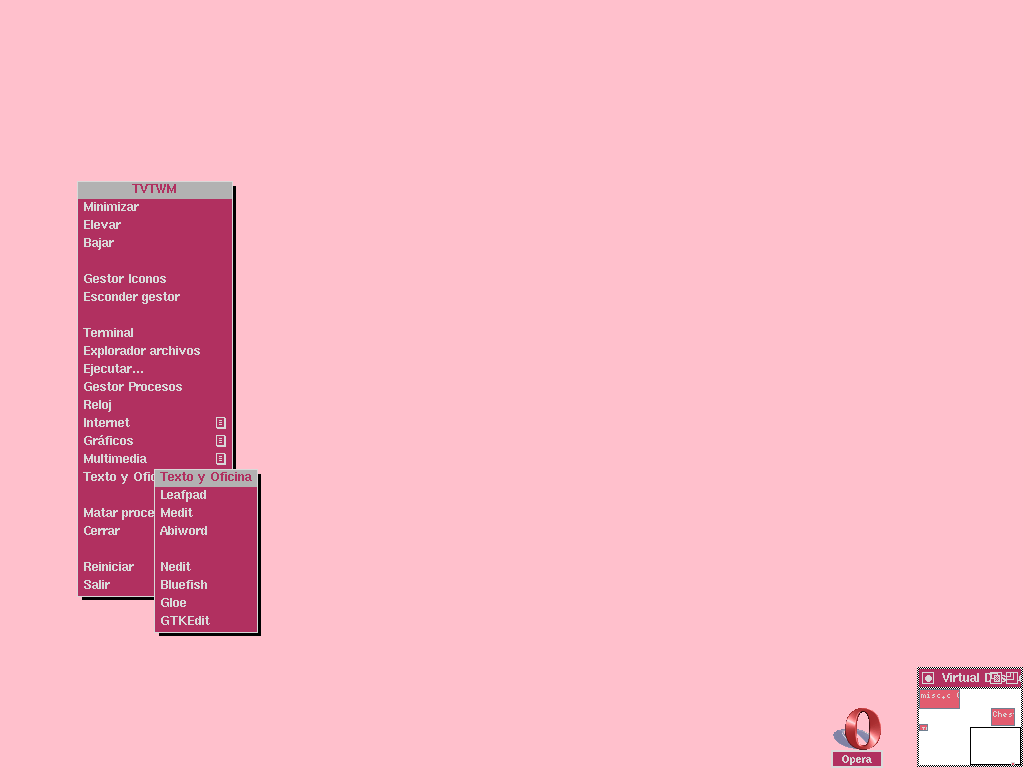Click the Virtual Desktop titlebar circle icon

point(928,678)
